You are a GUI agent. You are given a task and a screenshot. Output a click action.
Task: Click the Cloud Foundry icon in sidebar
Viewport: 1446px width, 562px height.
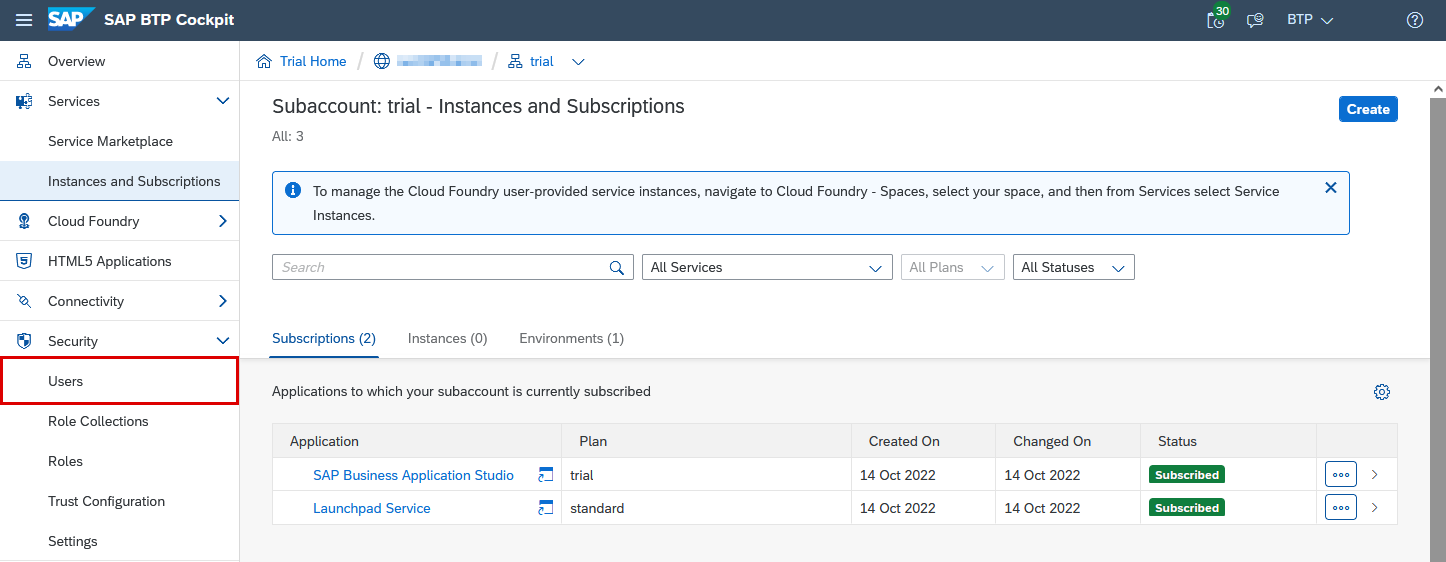pos(24,221)
